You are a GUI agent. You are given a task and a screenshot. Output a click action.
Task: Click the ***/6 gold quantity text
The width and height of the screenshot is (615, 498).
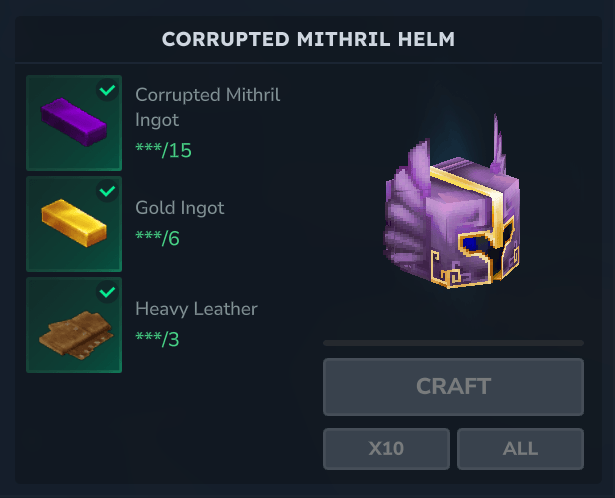click(x=157, y=238)
